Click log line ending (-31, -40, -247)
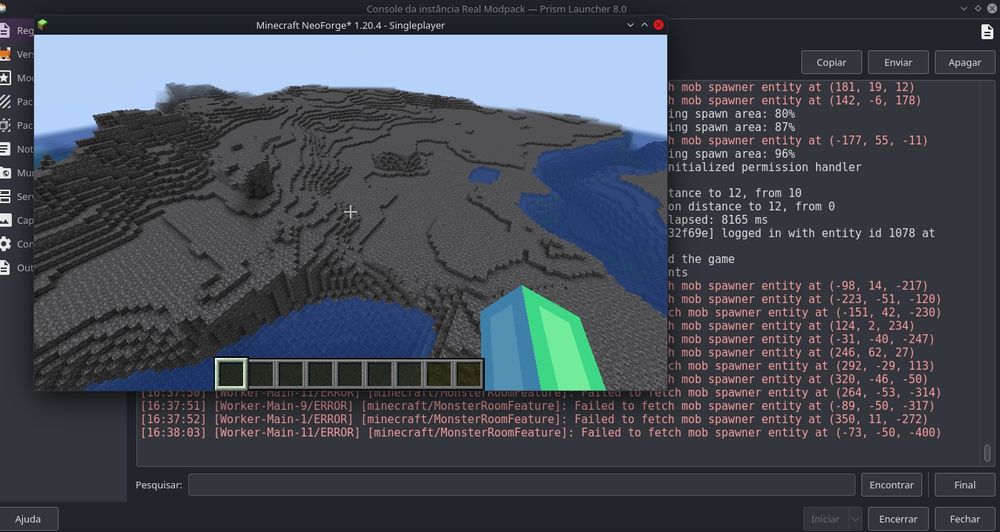1000x532 pixels. 801,339
